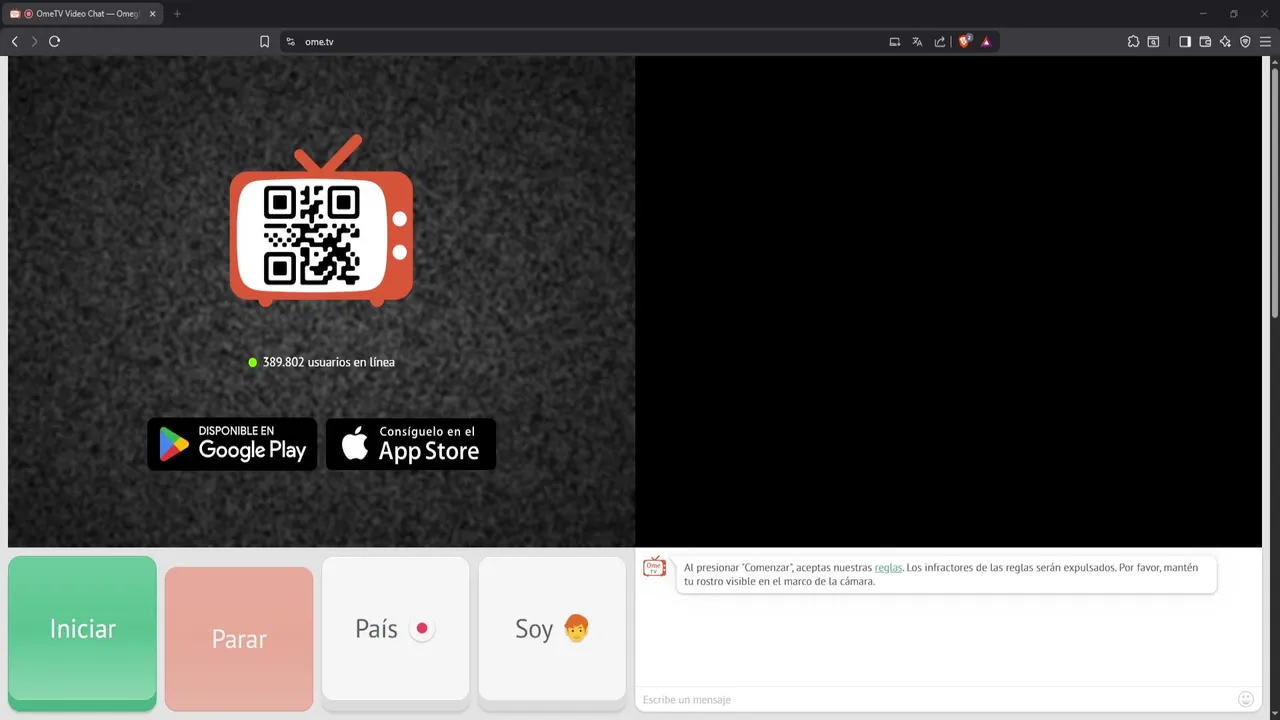The height and width of the screenshot is (720, 1280).
Task: Click the share page icon
Action: pyautogui.click(x=940, y=42)
